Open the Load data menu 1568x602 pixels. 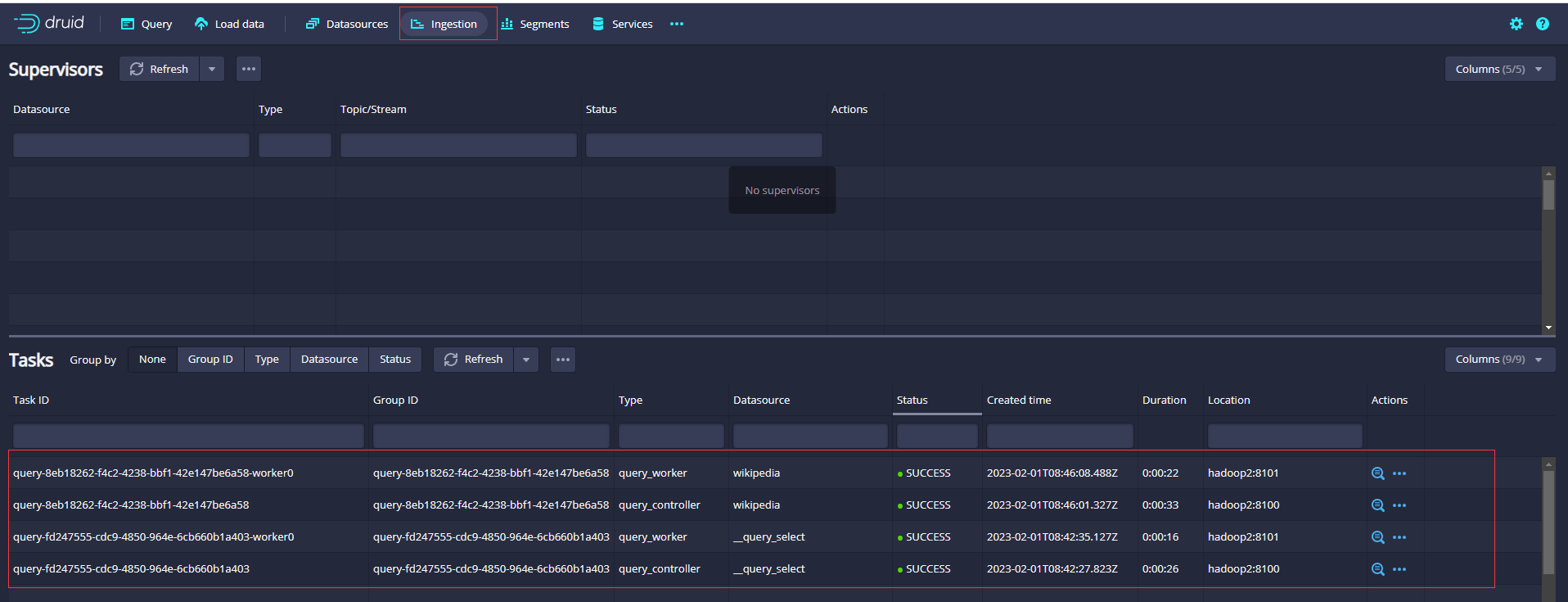229,24
